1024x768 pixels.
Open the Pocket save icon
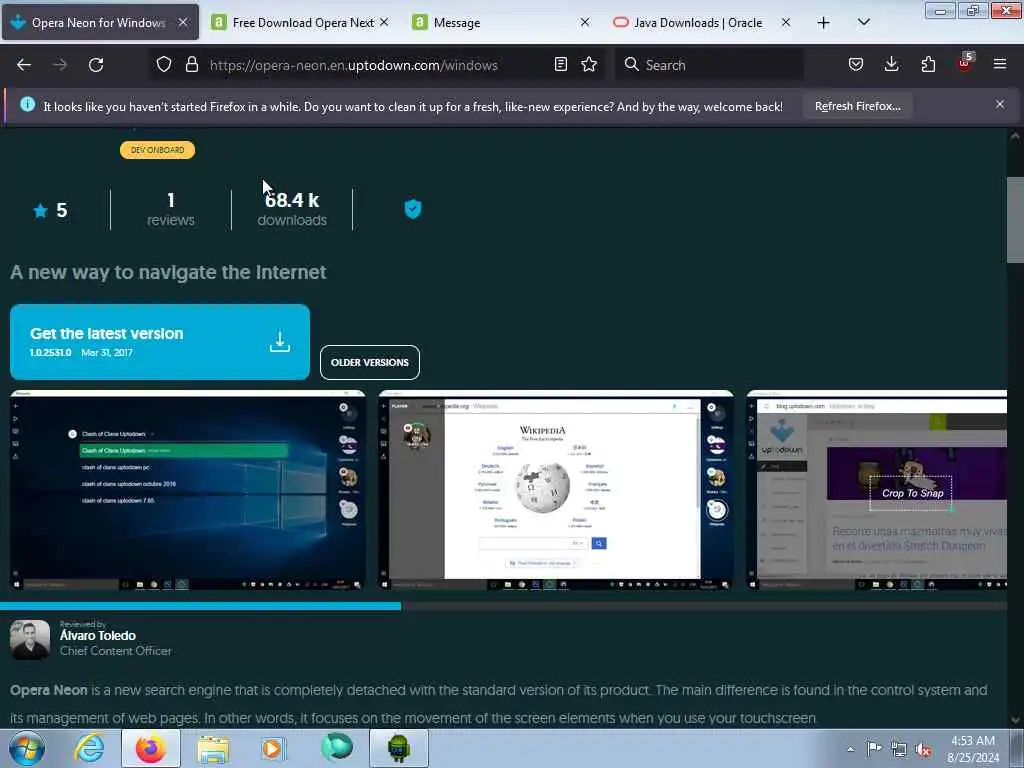856,65
